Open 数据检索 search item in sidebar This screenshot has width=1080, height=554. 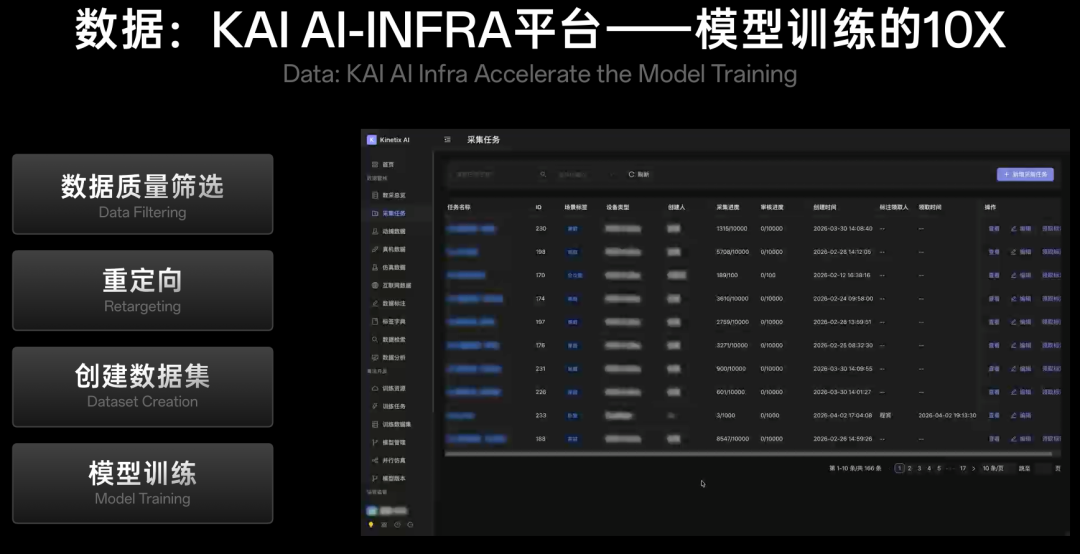[393, 340]
